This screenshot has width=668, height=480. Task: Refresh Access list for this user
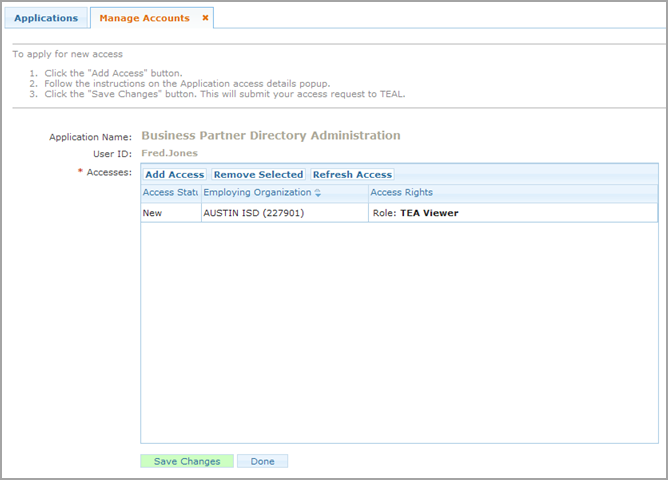tap(352, 174)
